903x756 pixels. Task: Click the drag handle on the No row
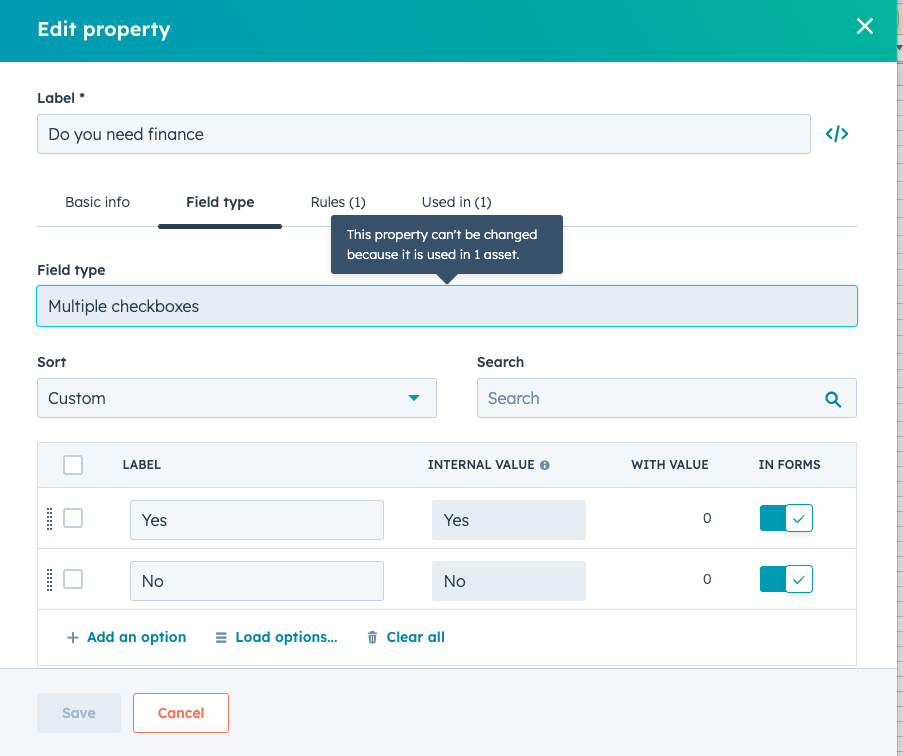click(x=51, y=579)
